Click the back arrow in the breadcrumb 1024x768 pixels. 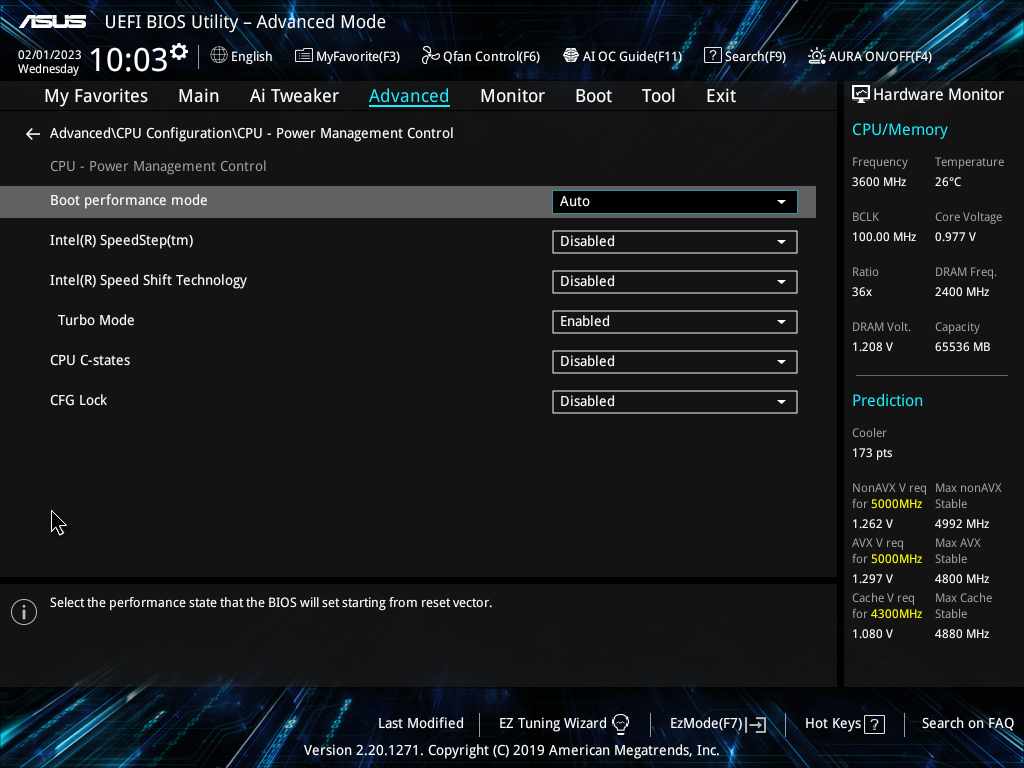point(33,134)
